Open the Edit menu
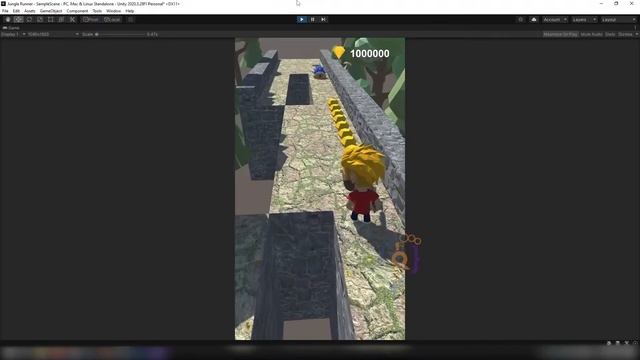640x360 pixels. coord(16,11)
